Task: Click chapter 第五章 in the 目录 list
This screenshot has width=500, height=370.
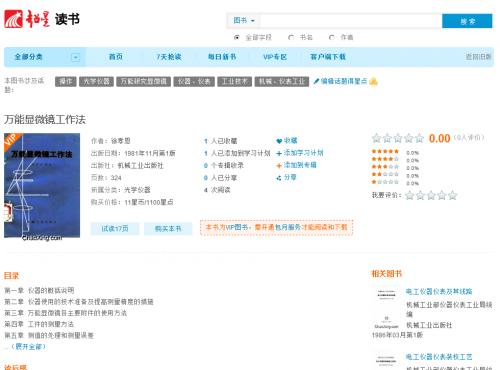Action: [49, 335]
